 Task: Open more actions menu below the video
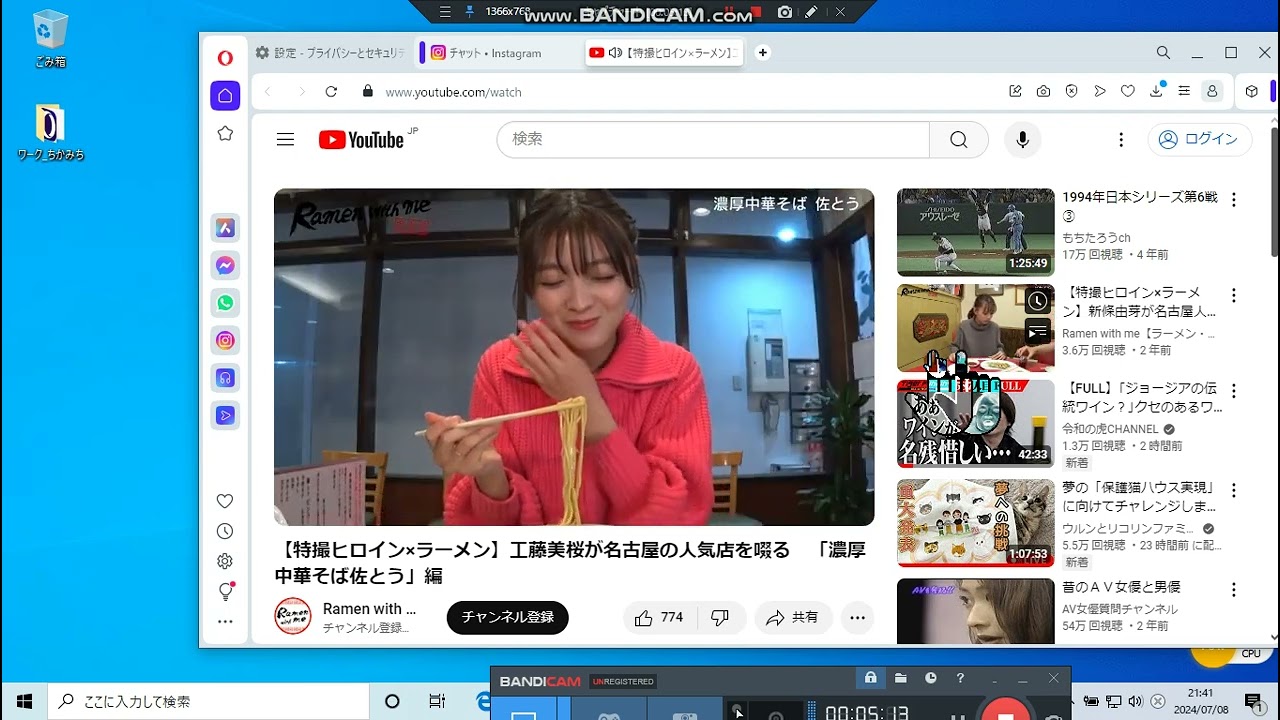click(x=857, y=618)
